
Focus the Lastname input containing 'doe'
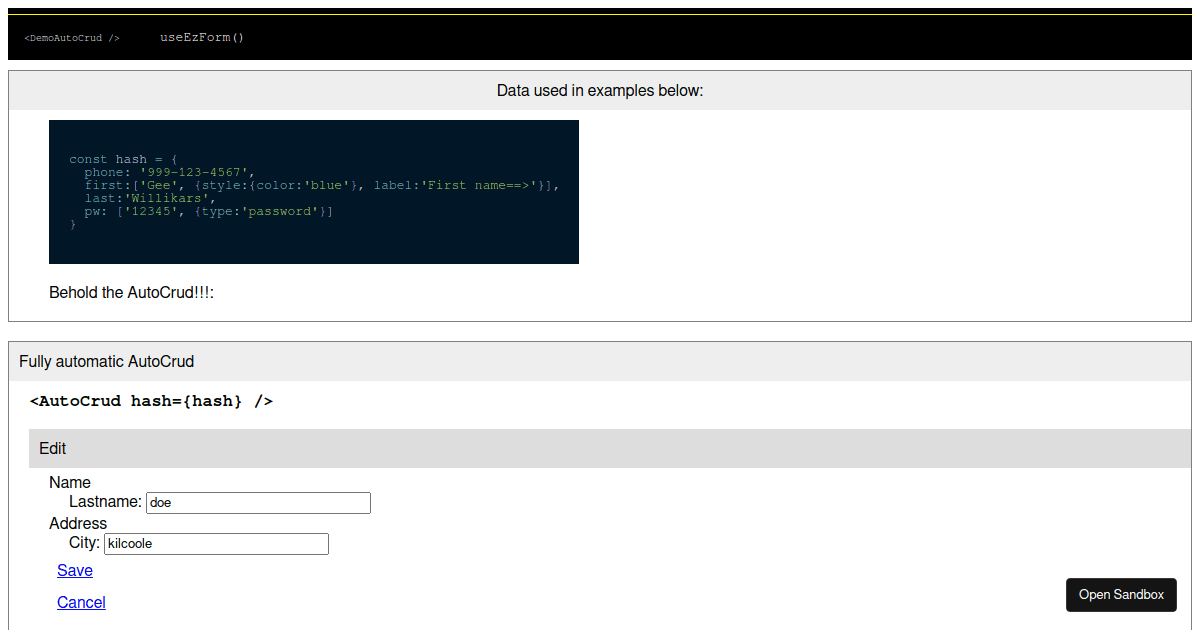click(x=258, y=502)
